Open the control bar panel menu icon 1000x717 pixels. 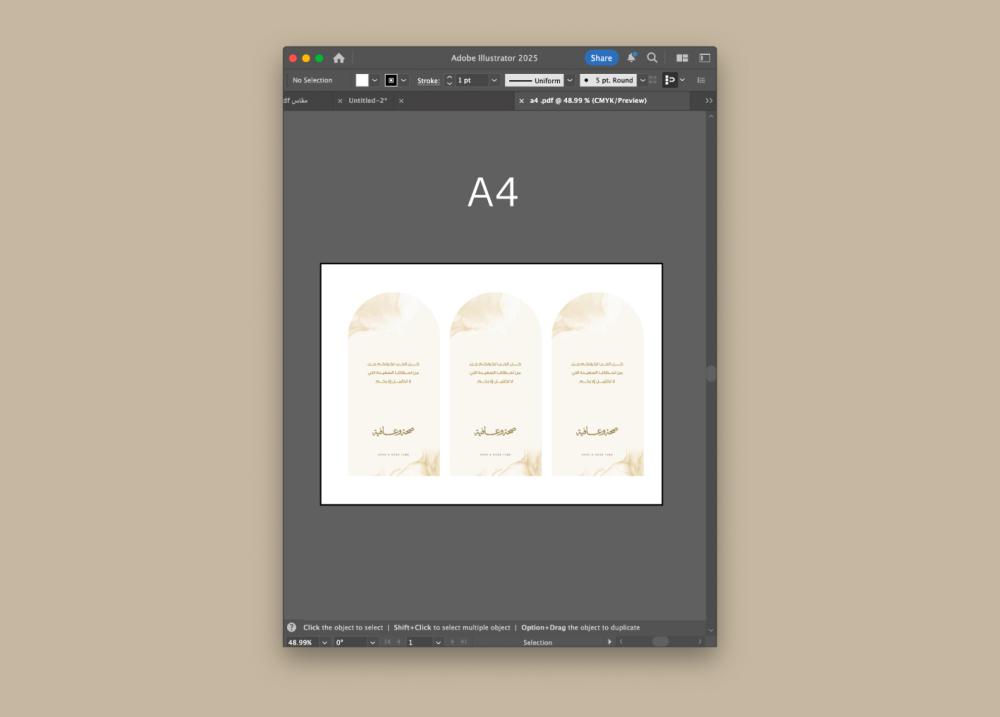coord(701,80)
